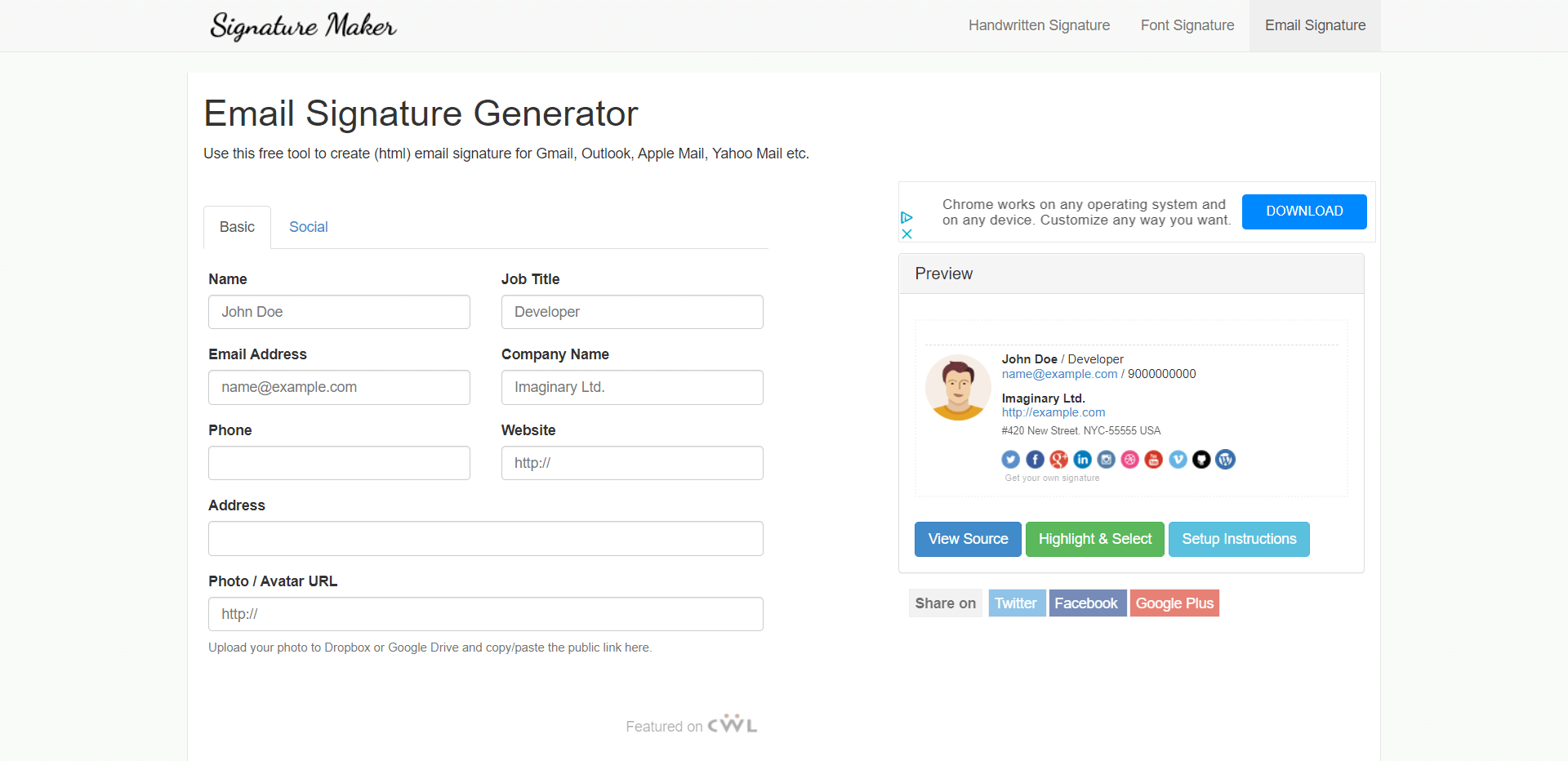Click the http://example.com link in preview

point(1053,412)
